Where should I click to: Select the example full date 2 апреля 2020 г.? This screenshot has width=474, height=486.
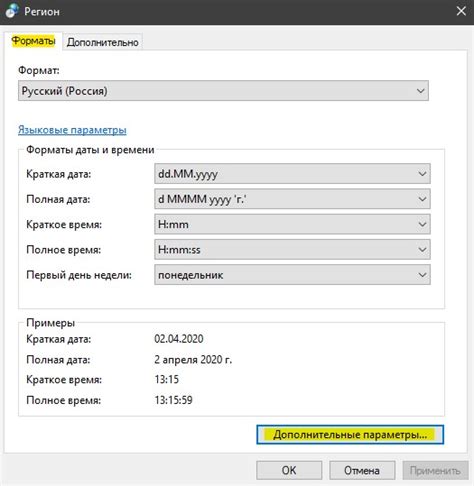point(193,360)
